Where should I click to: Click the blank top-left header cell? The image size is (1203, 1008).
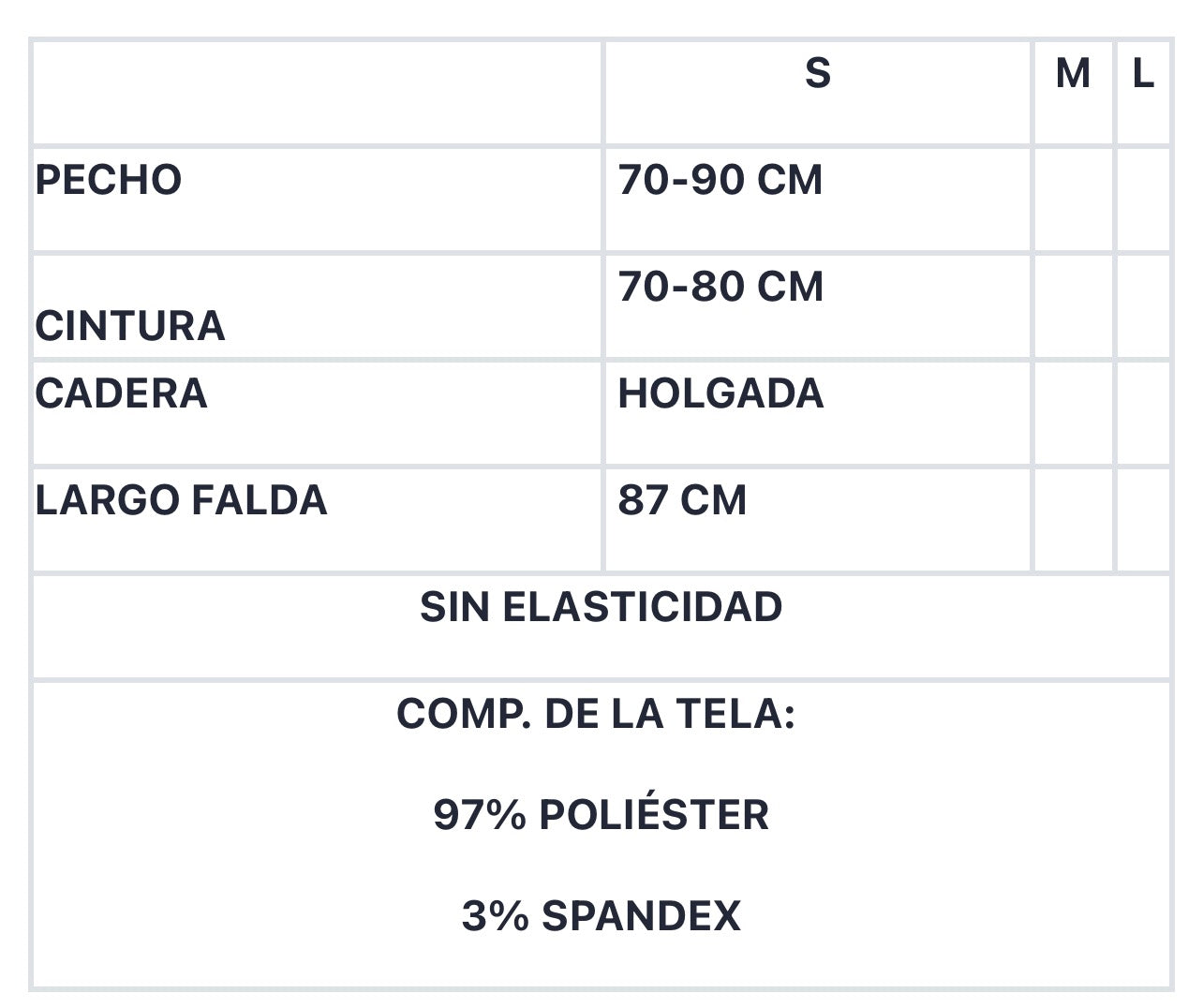point(317,93)
